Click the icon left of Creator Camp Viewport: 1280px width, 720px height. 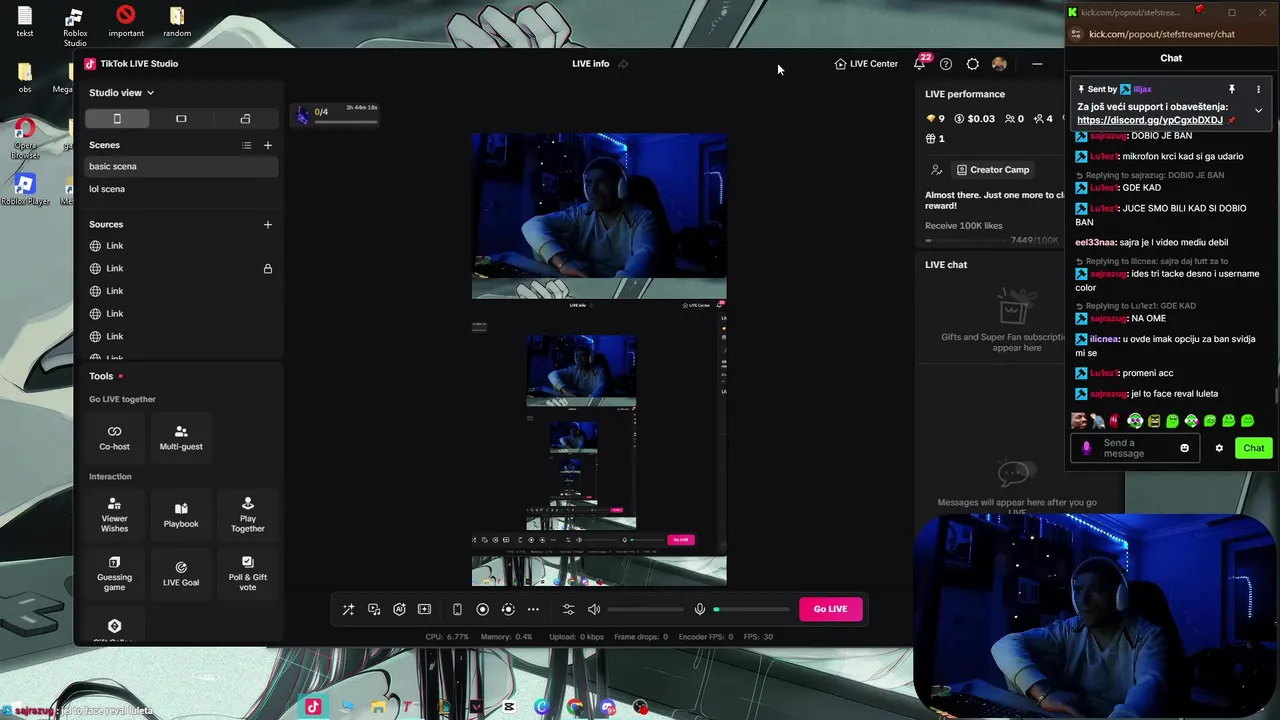pyautogui.click(x=936, y=170)
